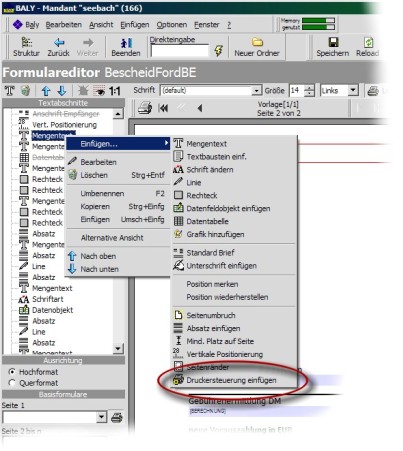Viewport: 403px width, 451px height.
Task: Click the lightning bolt next to Direkteingabe
Action: [x=218, y=51]
